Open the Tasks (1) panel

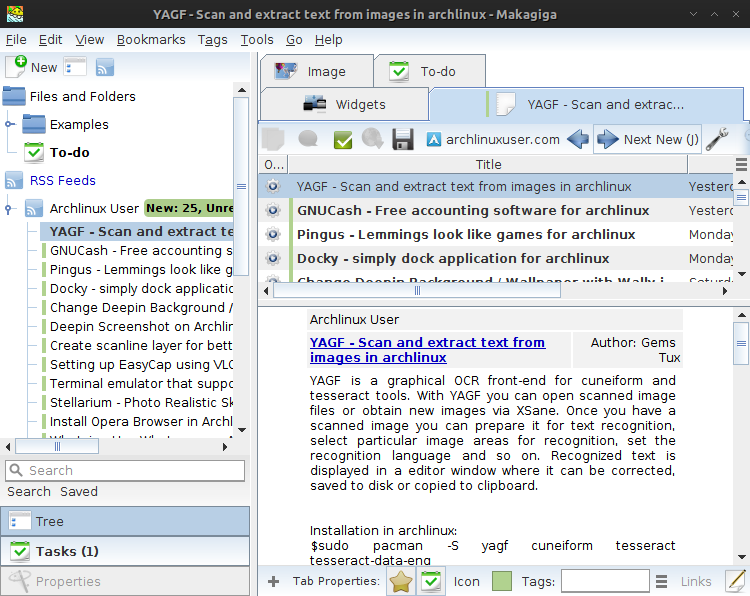pos(125,551)
